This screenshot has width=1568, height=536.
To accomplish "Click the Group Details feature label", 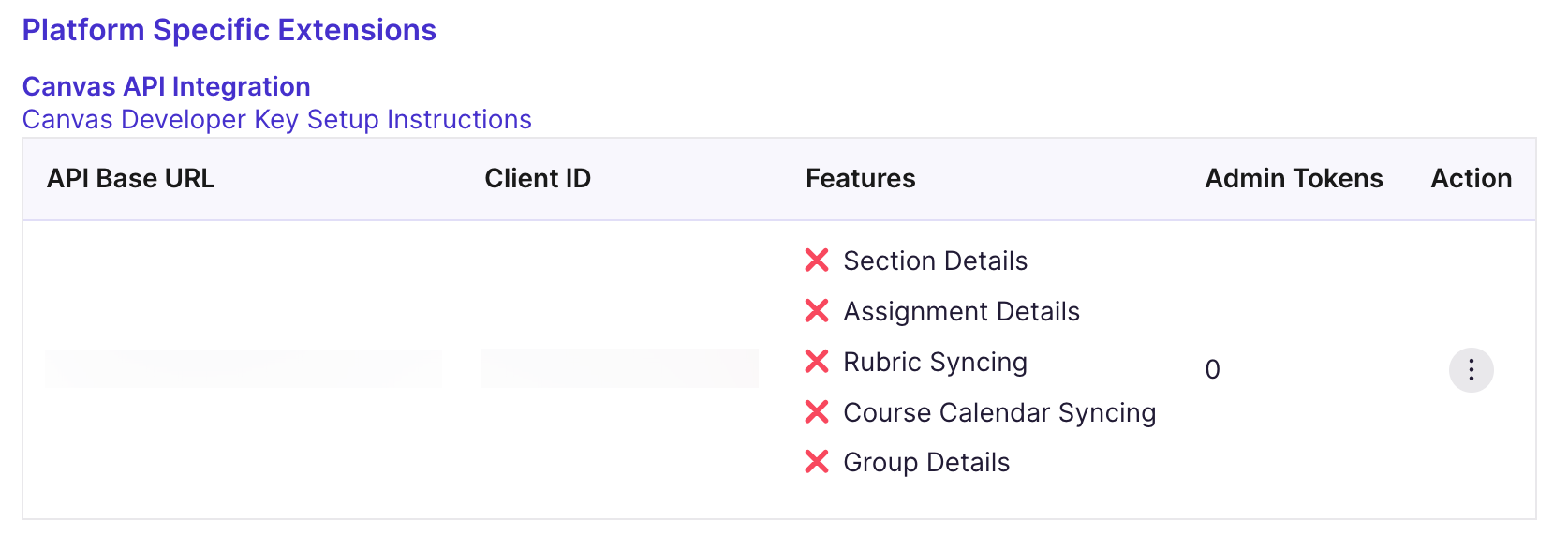I will tap(927, 462).
